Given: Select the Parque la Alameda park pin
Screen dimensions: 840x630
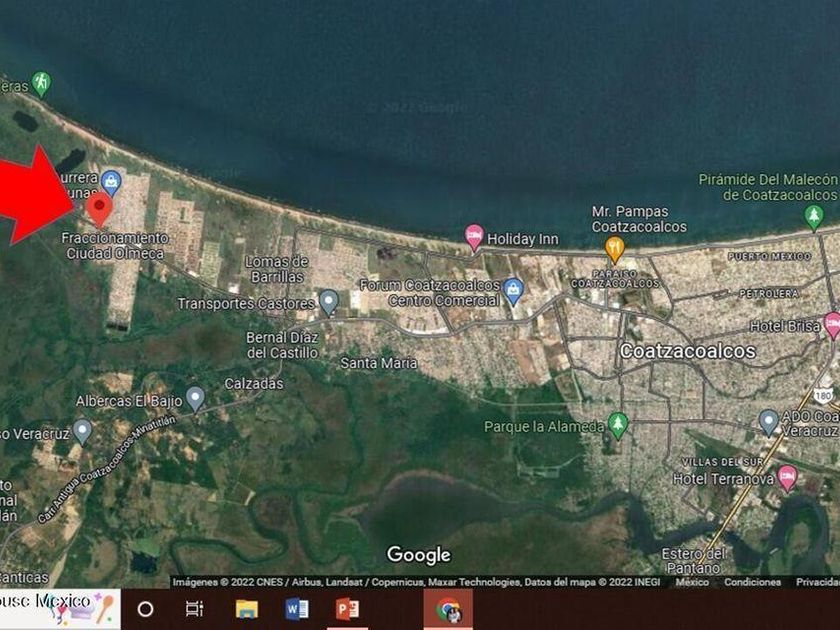Looking at the screenshot, I should coord(618,424).
